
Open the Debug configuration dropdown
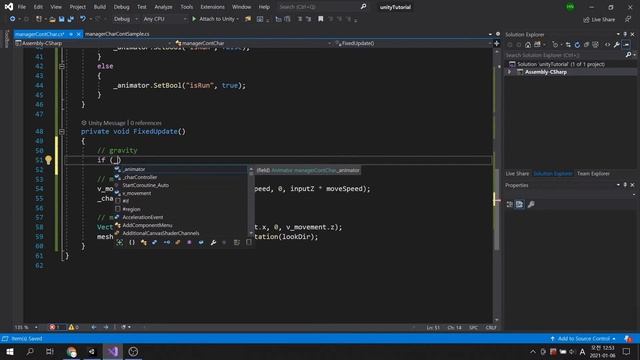point(125,19)
